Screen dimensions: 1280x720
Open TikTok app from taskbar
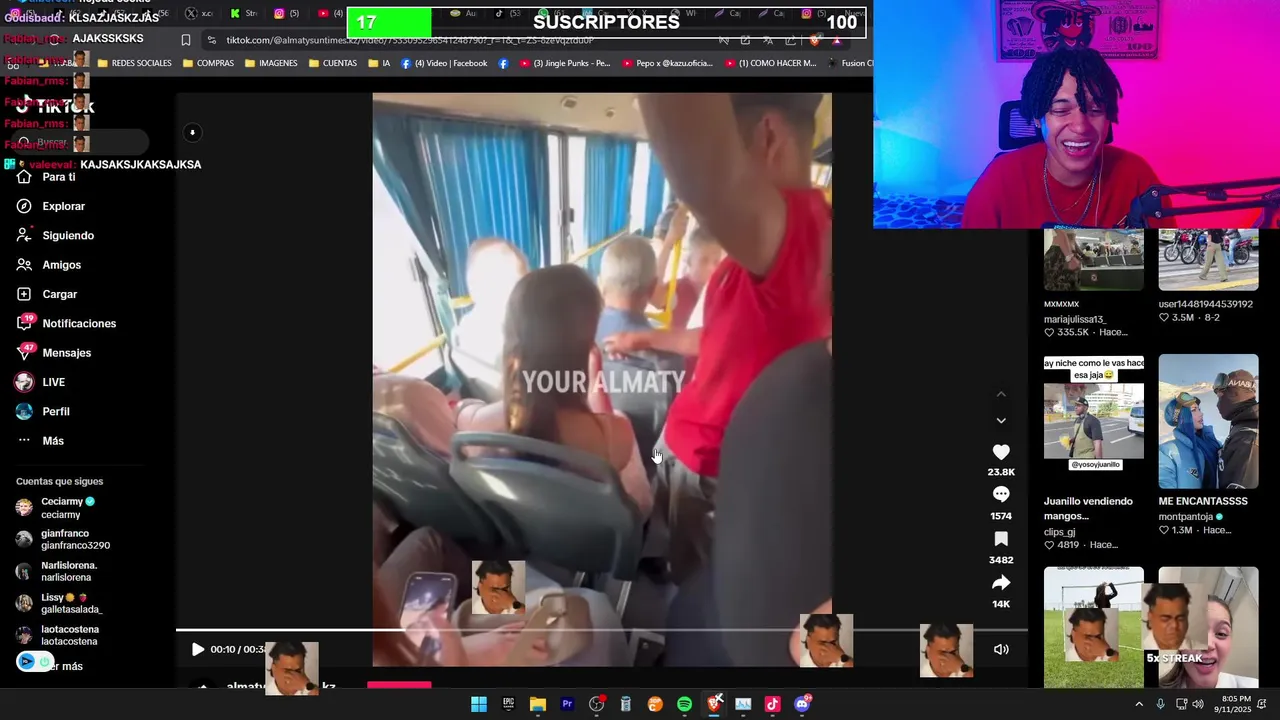point(772,704)
